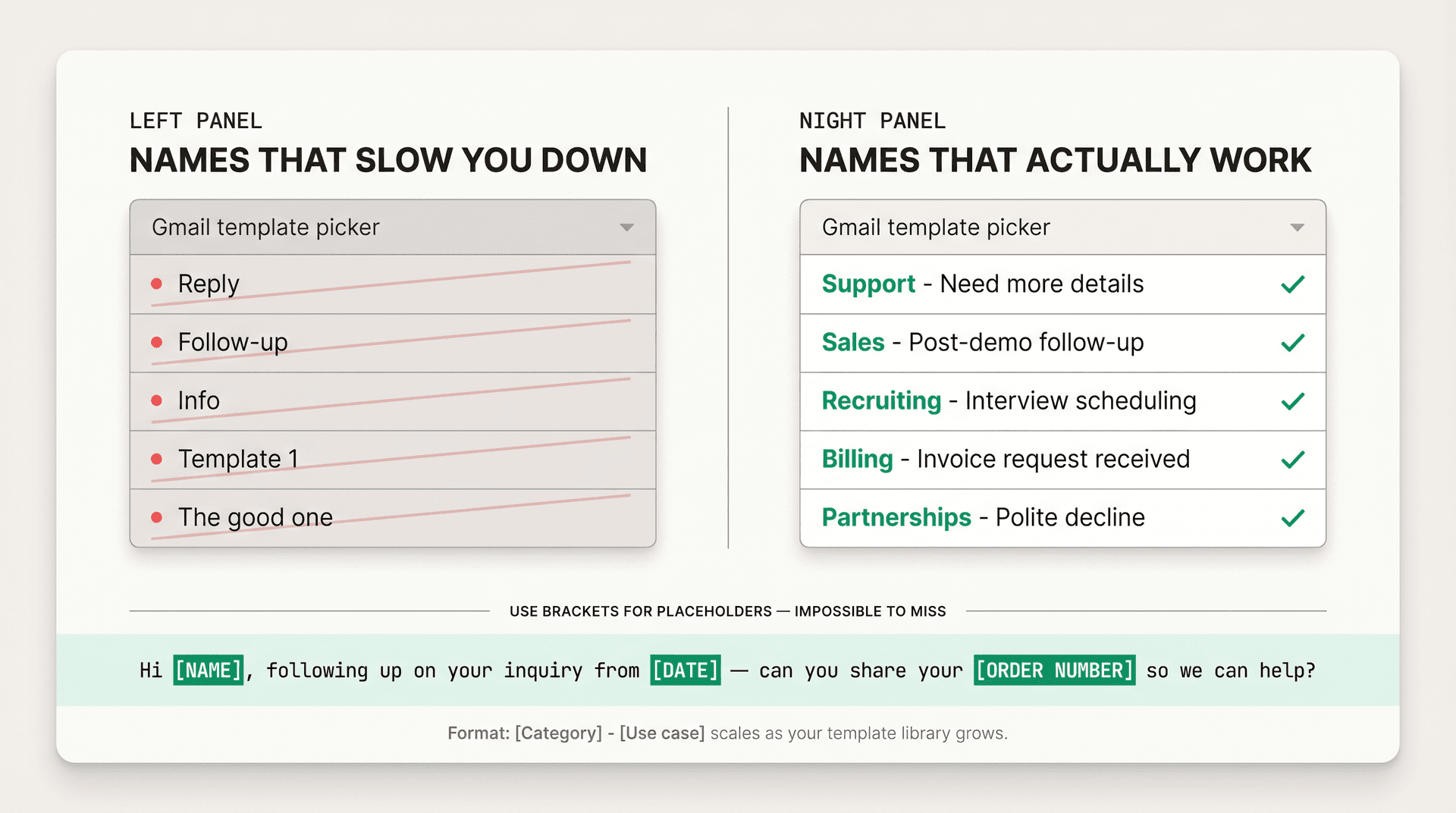This screenshot has width=1456, height=813.
Task: Select 'The good one' template entry
Action: click(x=256, y=517)
